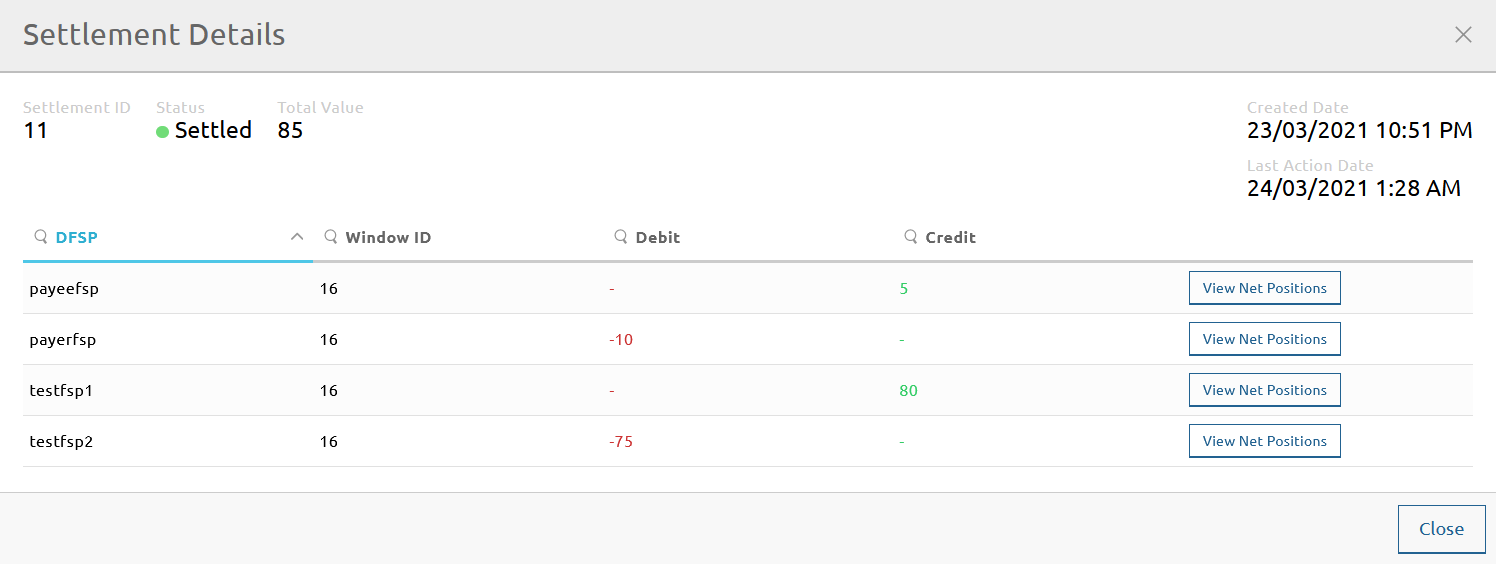This screenshot has width=1496, height=564.
Task: Open the Debit column search icon
Action: [x=620, y=237]
